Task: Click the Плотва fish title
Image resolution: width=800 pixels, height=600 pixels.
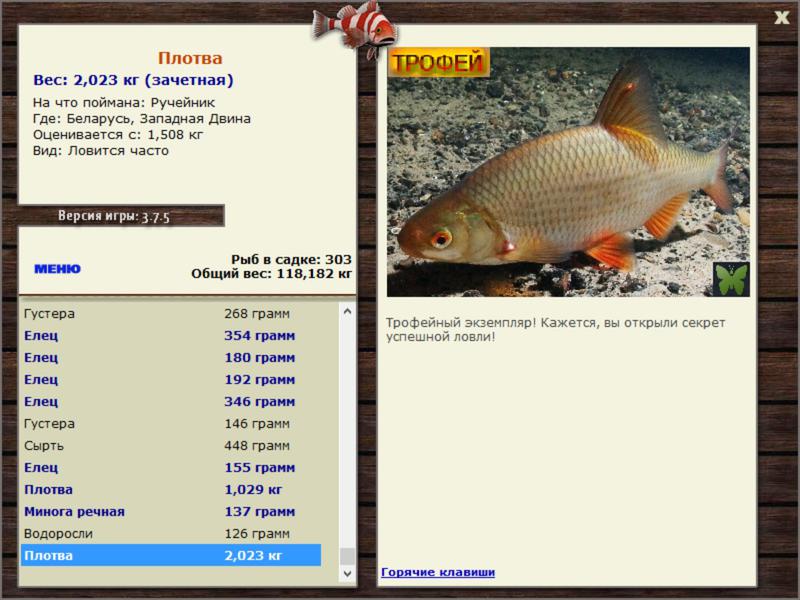Action: tap(190, 58)
